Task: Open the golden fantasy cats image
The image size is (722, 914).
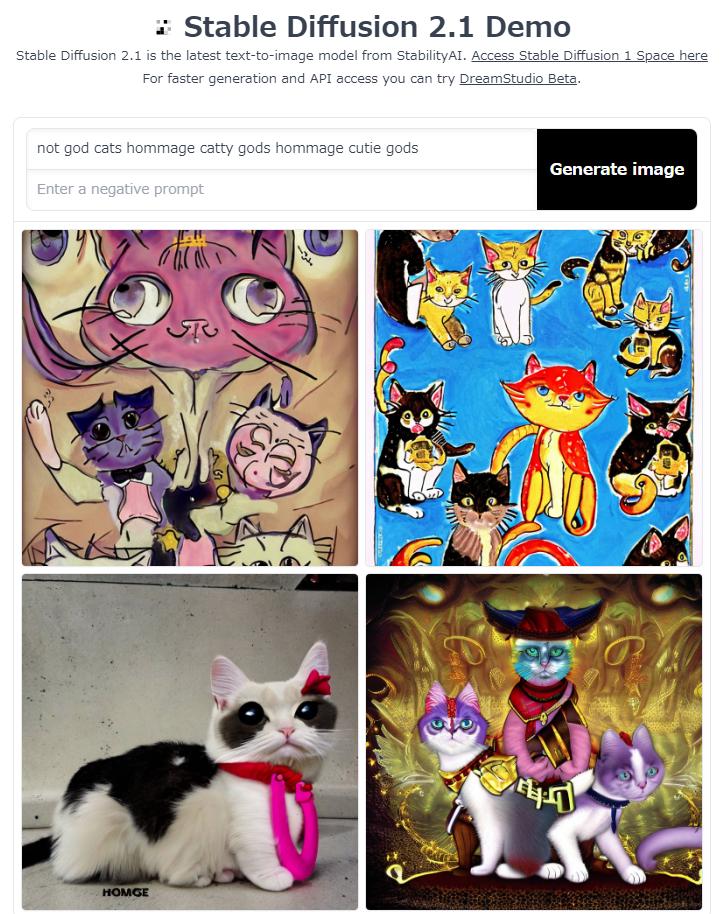Action: [534, 742]
